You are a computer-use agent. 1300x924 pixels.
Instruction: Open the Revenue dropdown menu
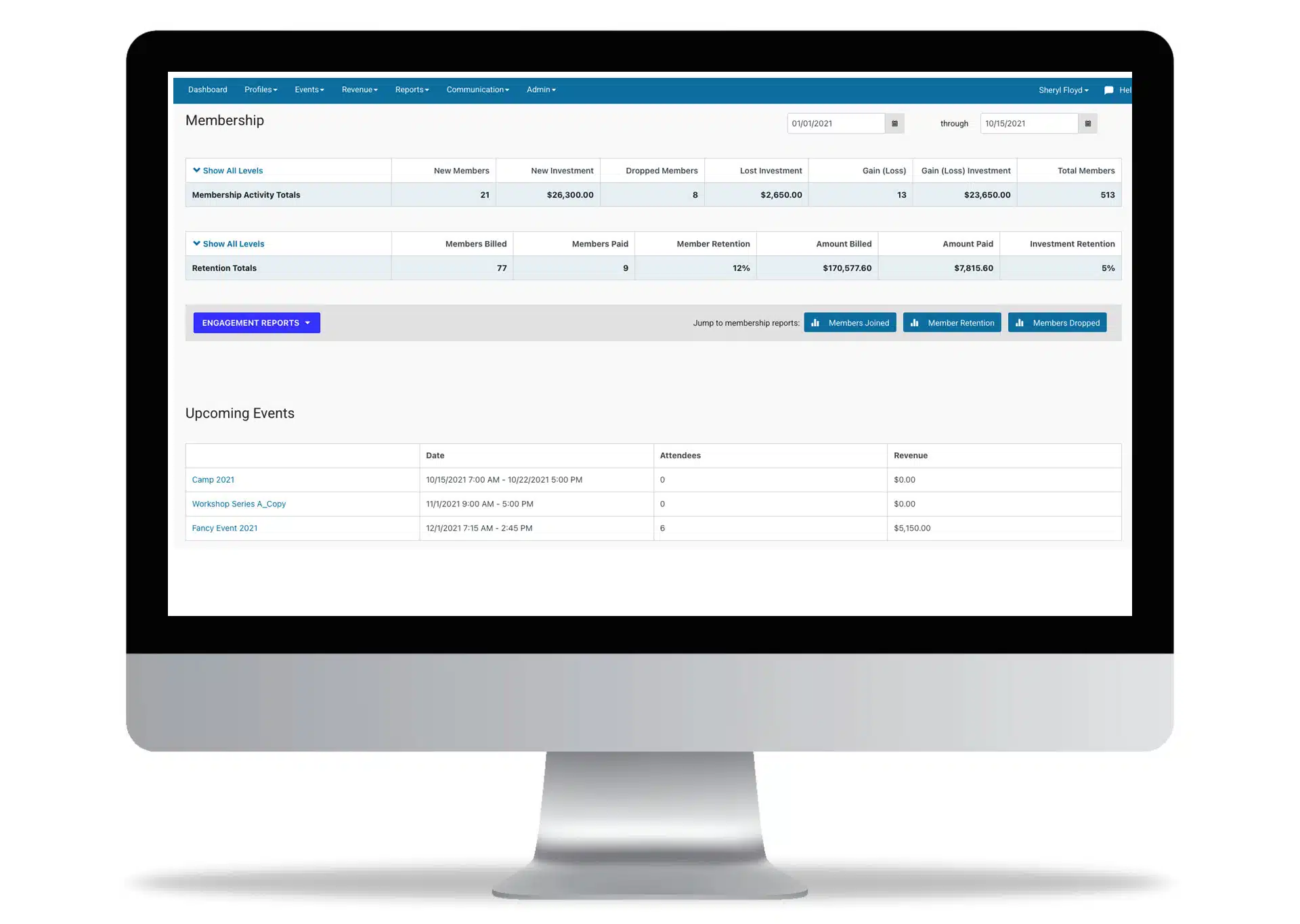point(359,90)
